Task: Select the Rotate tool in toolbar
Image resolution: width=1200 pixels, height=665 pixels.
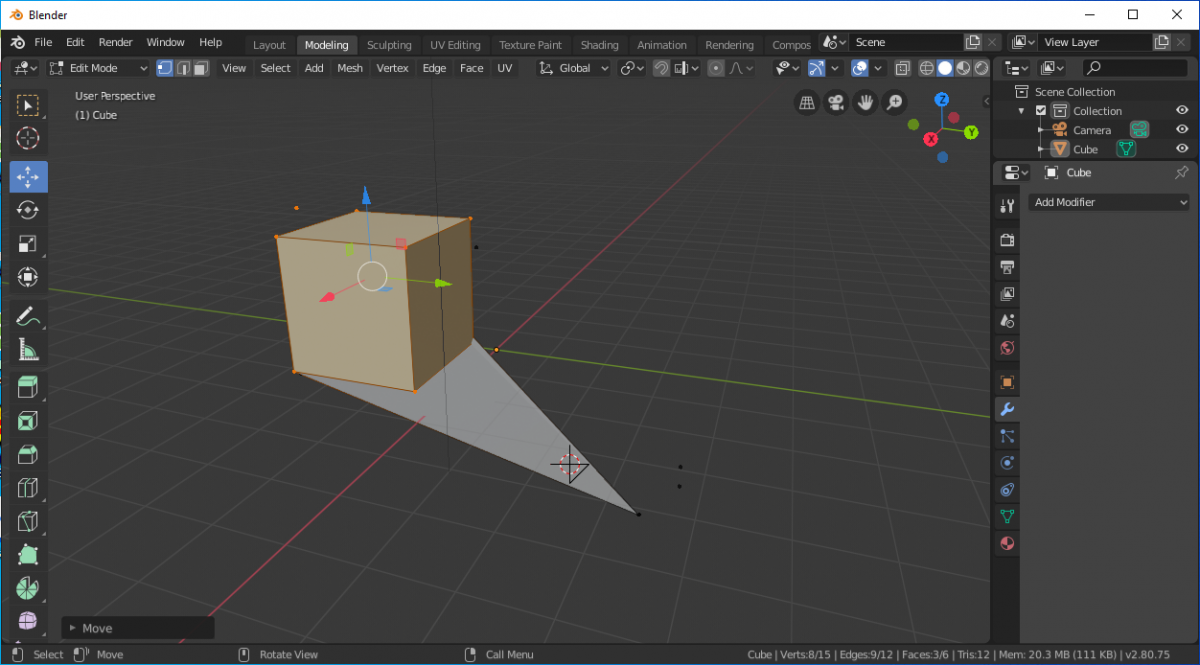Action: (x=28, y=210)
